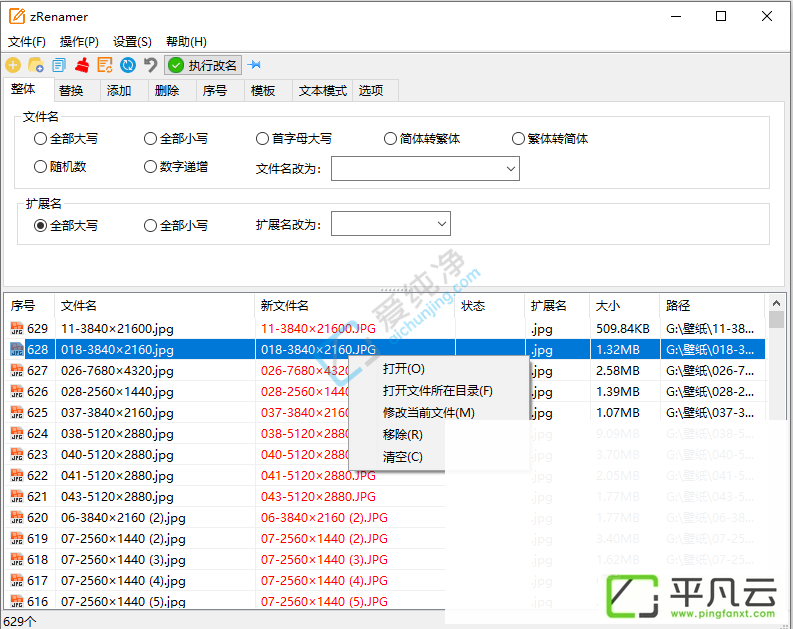Click the JPG file icon for row 629

tap(17, 329)
